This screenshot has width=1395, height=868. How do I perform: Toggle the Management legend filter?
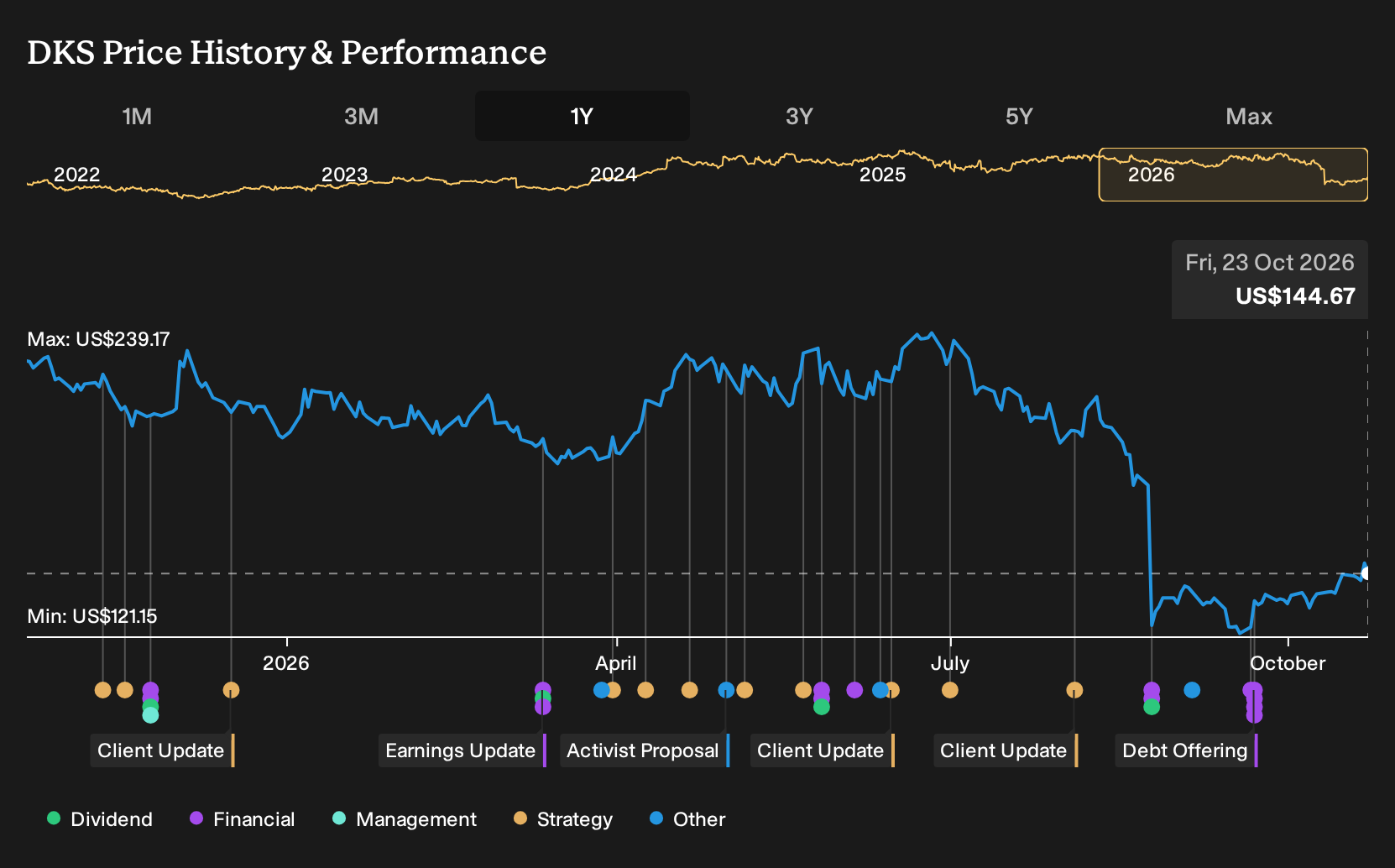pyautogui.click(x=405, y=819)
